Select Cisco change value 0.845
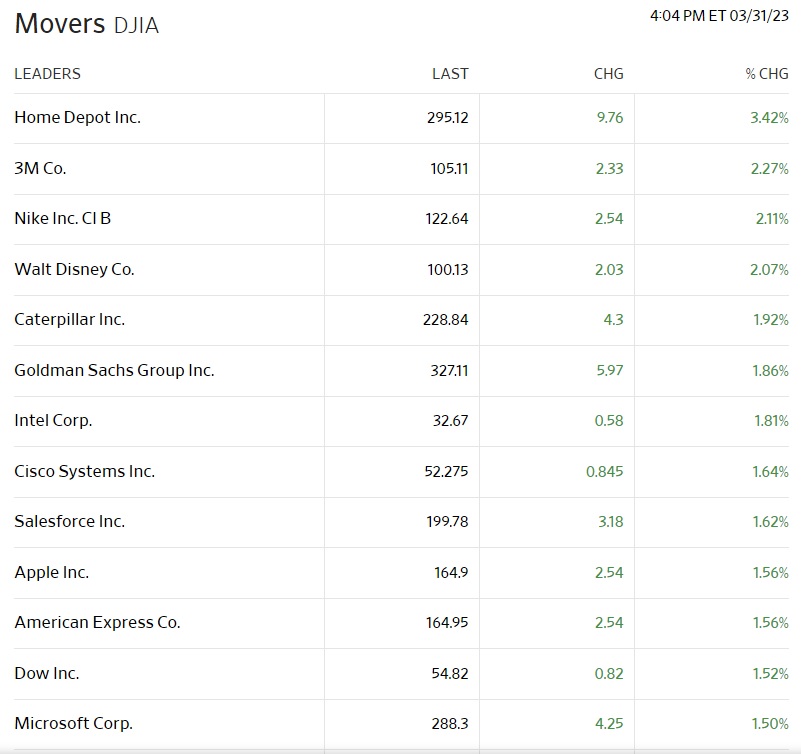This screenshot has width=801, height=754. point(605,471)
